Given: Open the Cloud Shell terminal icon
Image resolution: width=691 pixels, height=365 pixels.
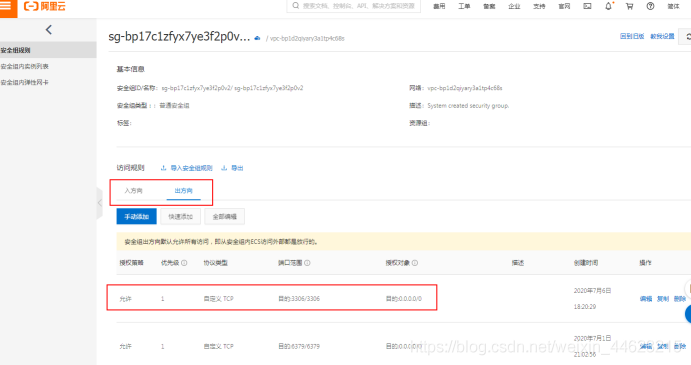Looking at the screenshot, I should click(587, 6).
